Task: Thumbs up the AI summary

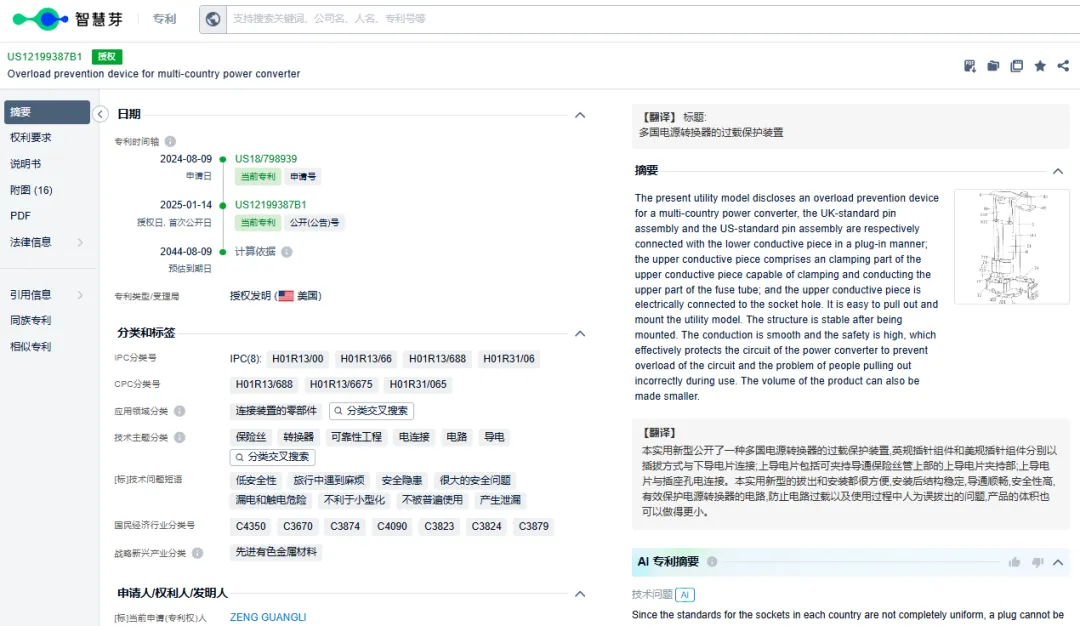Action: click(1015, 563)
